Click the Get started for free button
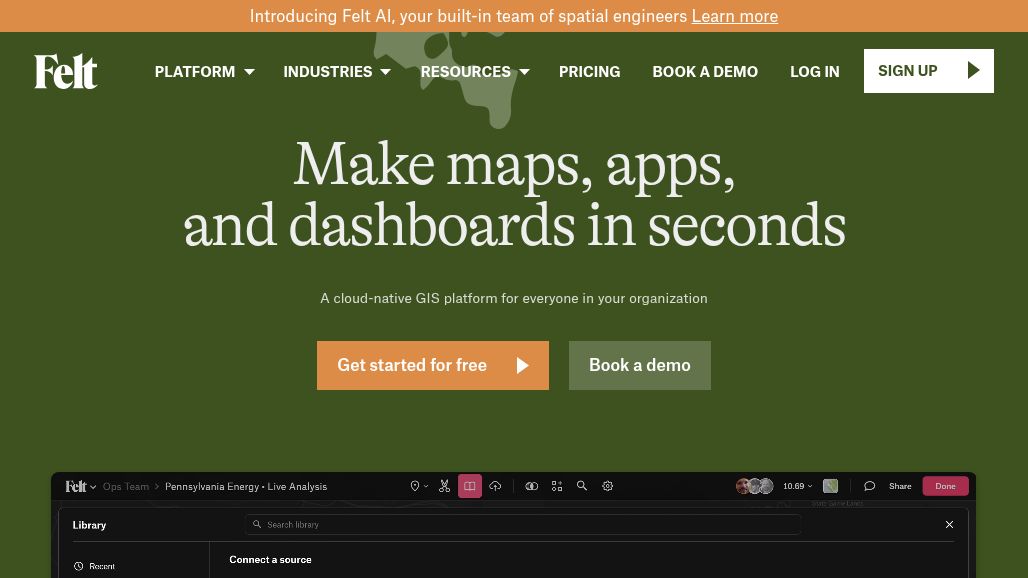Image resolution: width=1028 pixels, height=578 pixels. pyautogui.click(x=432, y=365)
